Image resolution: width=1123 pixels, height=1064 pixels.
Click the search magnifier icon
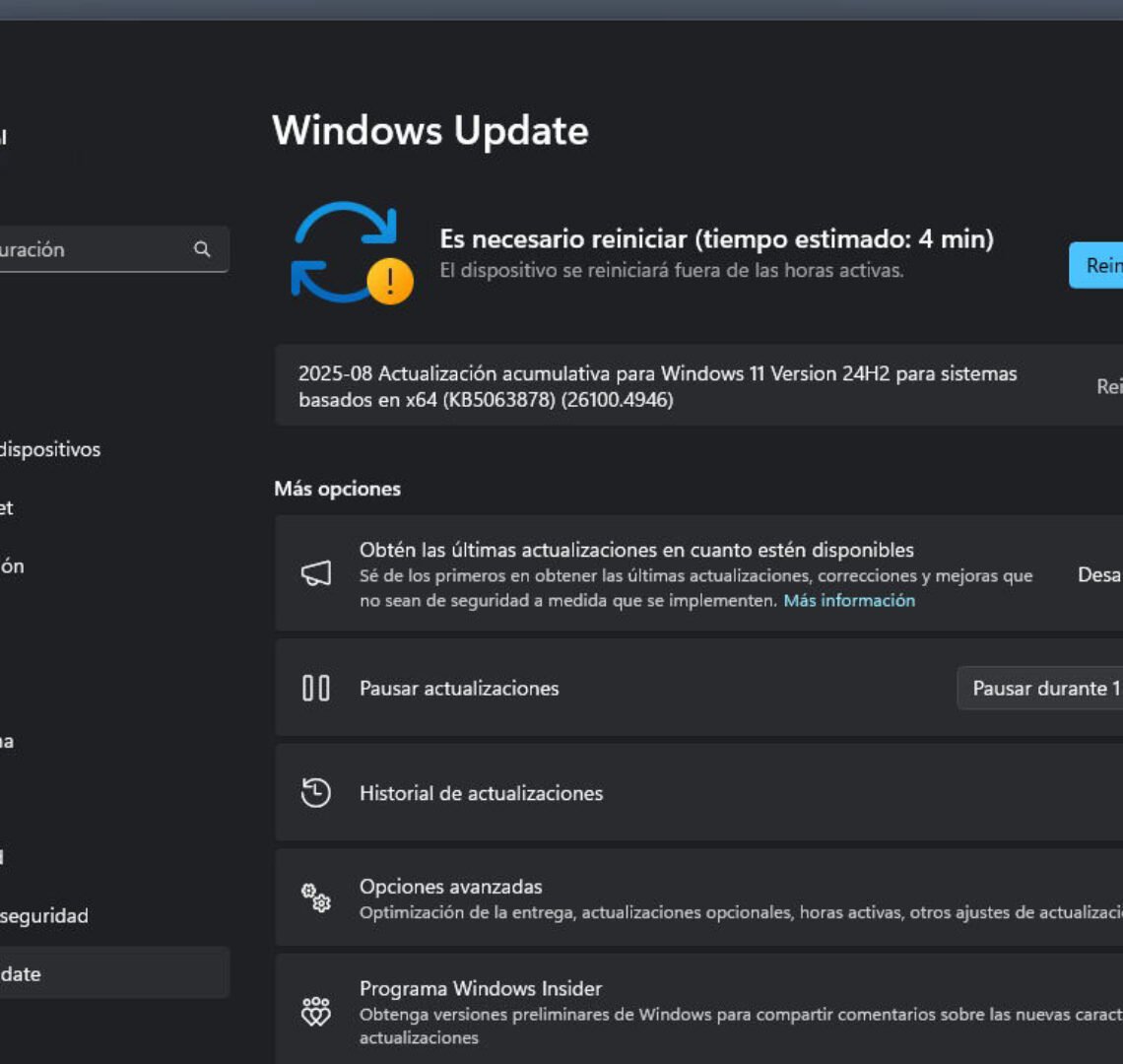(202, 248)
